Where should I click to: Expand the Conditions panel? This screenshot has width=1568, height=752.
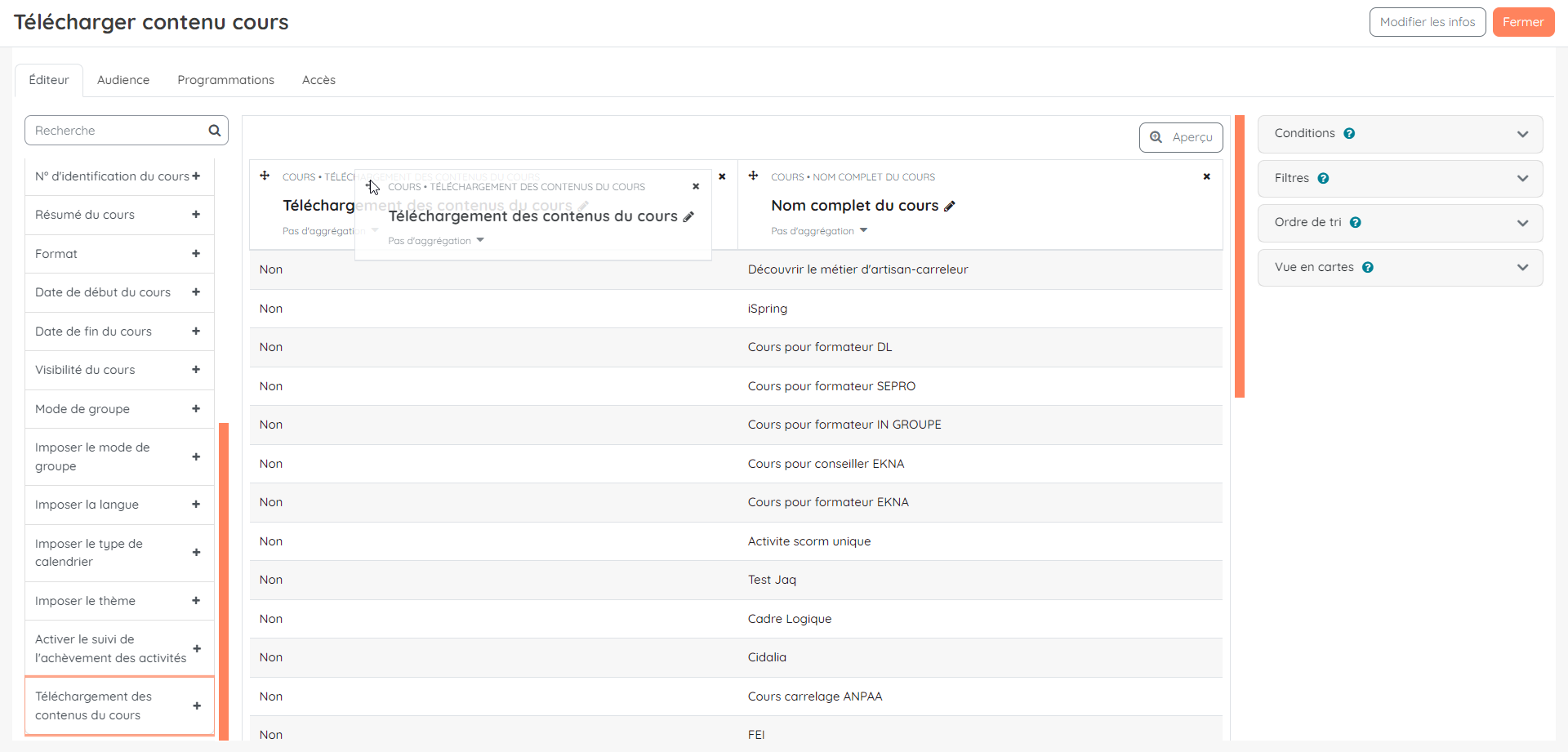pyautogui.click(x=1522, y=134)
